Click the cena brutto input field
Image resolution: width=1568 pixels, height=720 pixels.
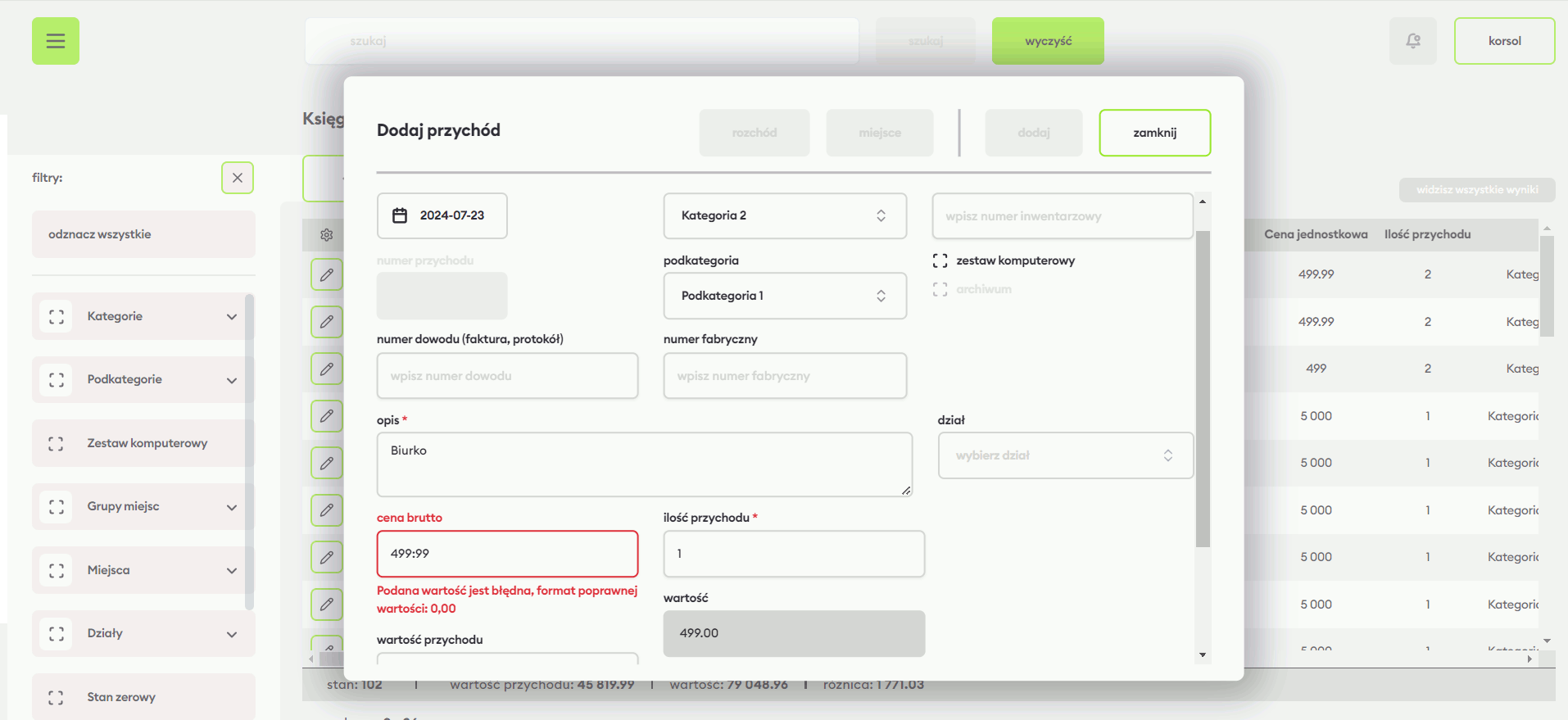pyautogui.click(x=507, y=554)
